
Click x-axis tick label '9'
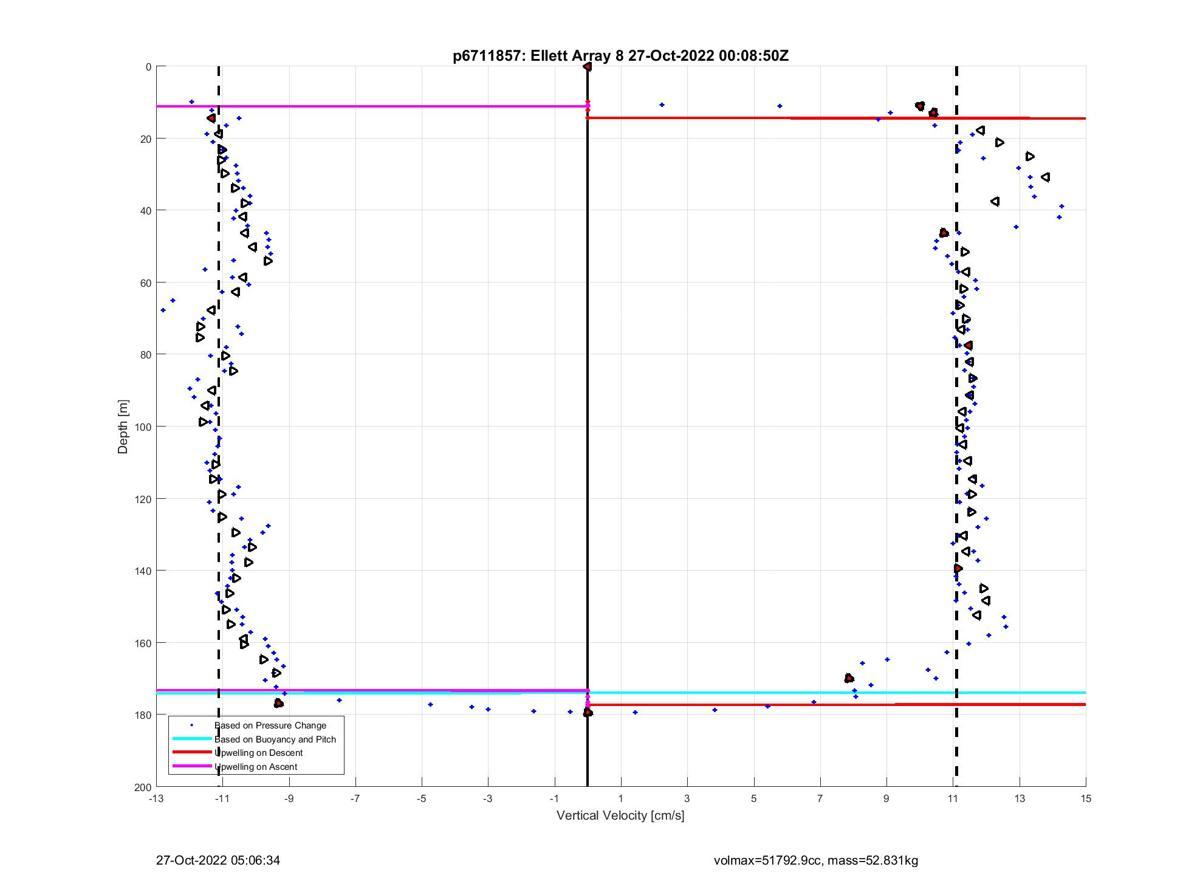click(887, 799)
